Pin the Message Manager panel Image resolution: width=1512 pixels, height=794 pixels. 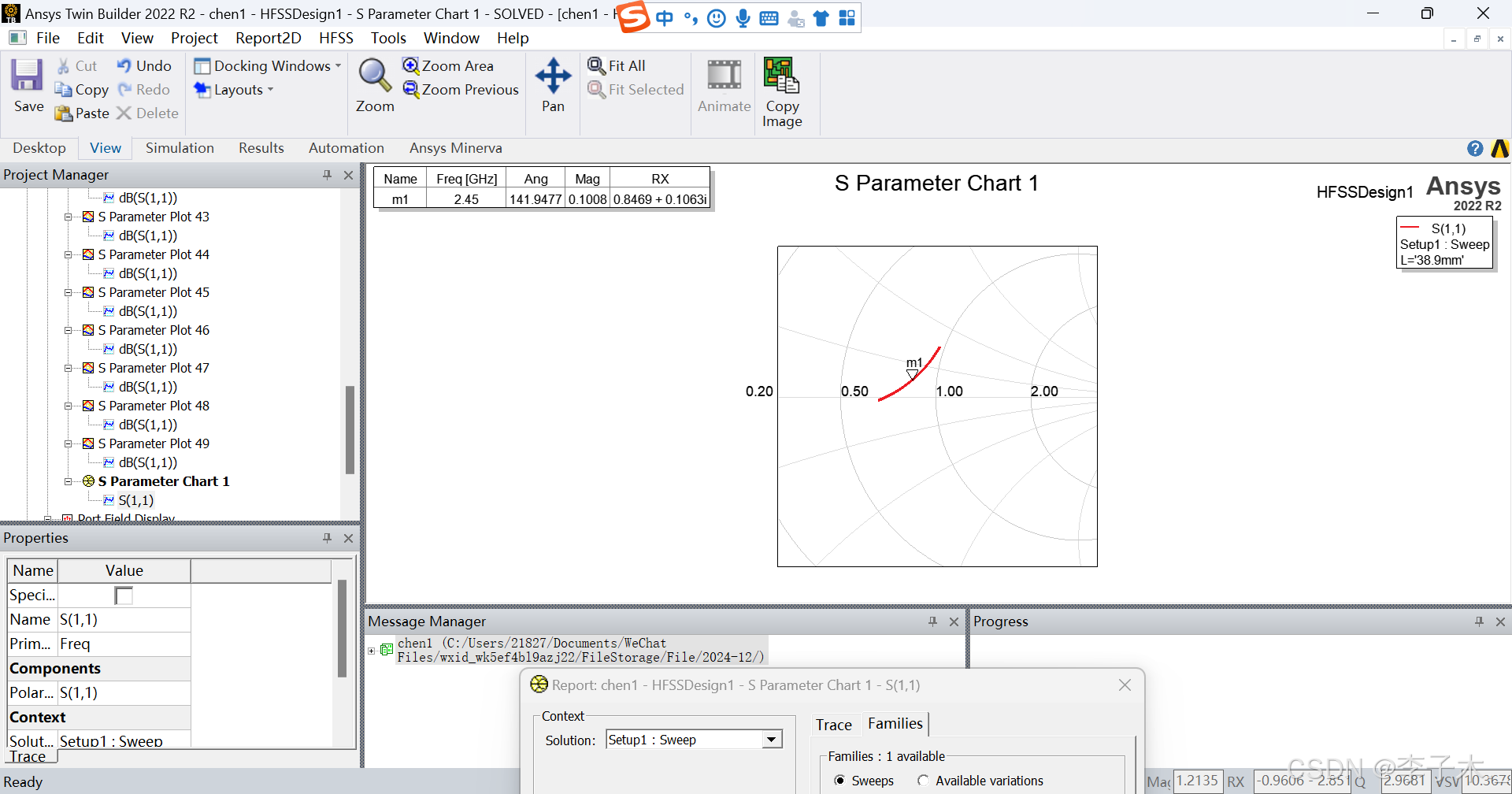pyautogui.click(x=932, y=621)
